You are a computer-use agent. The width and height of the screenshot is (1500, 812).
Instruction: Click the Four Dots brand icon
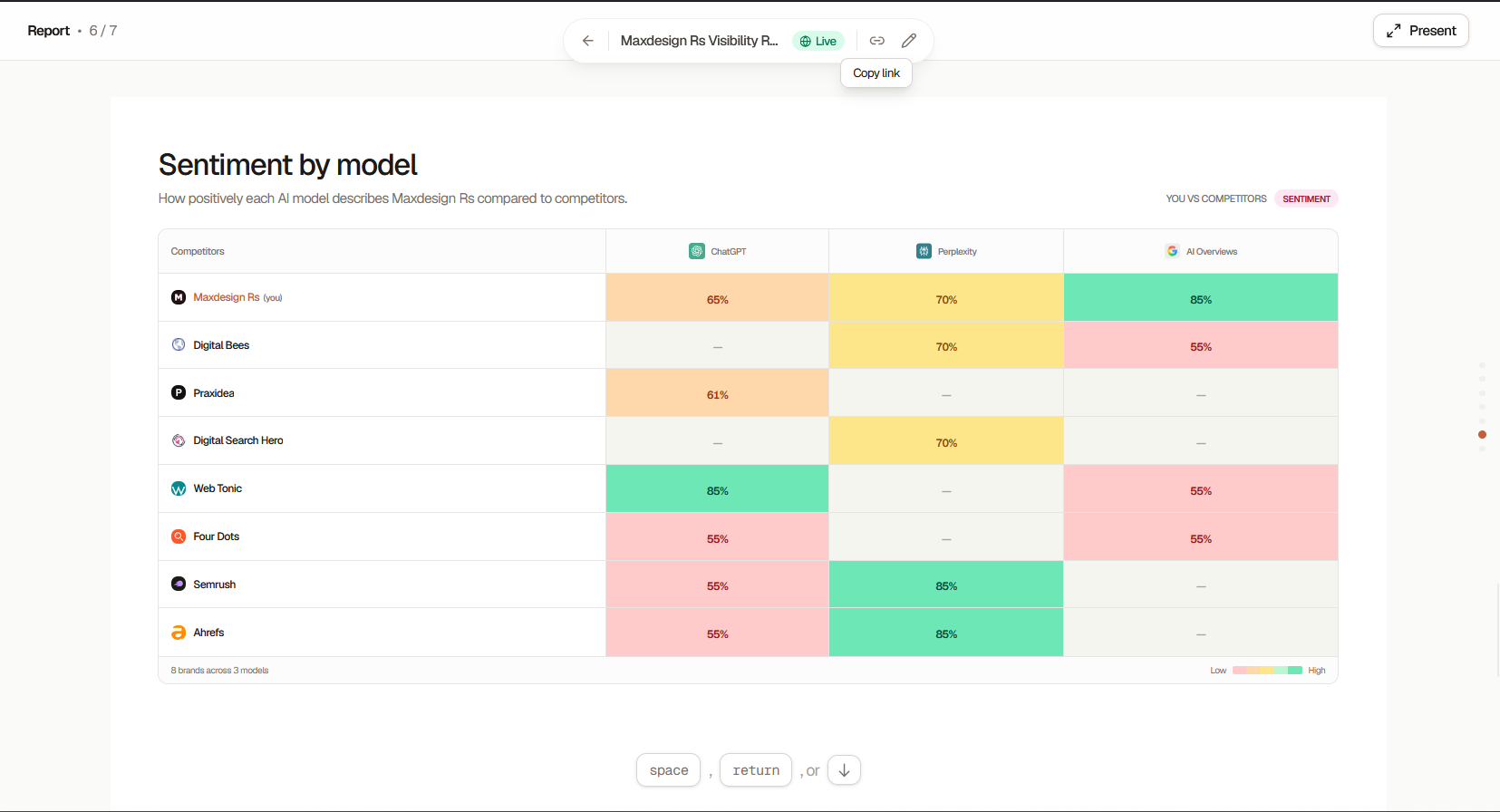[179, 536]
